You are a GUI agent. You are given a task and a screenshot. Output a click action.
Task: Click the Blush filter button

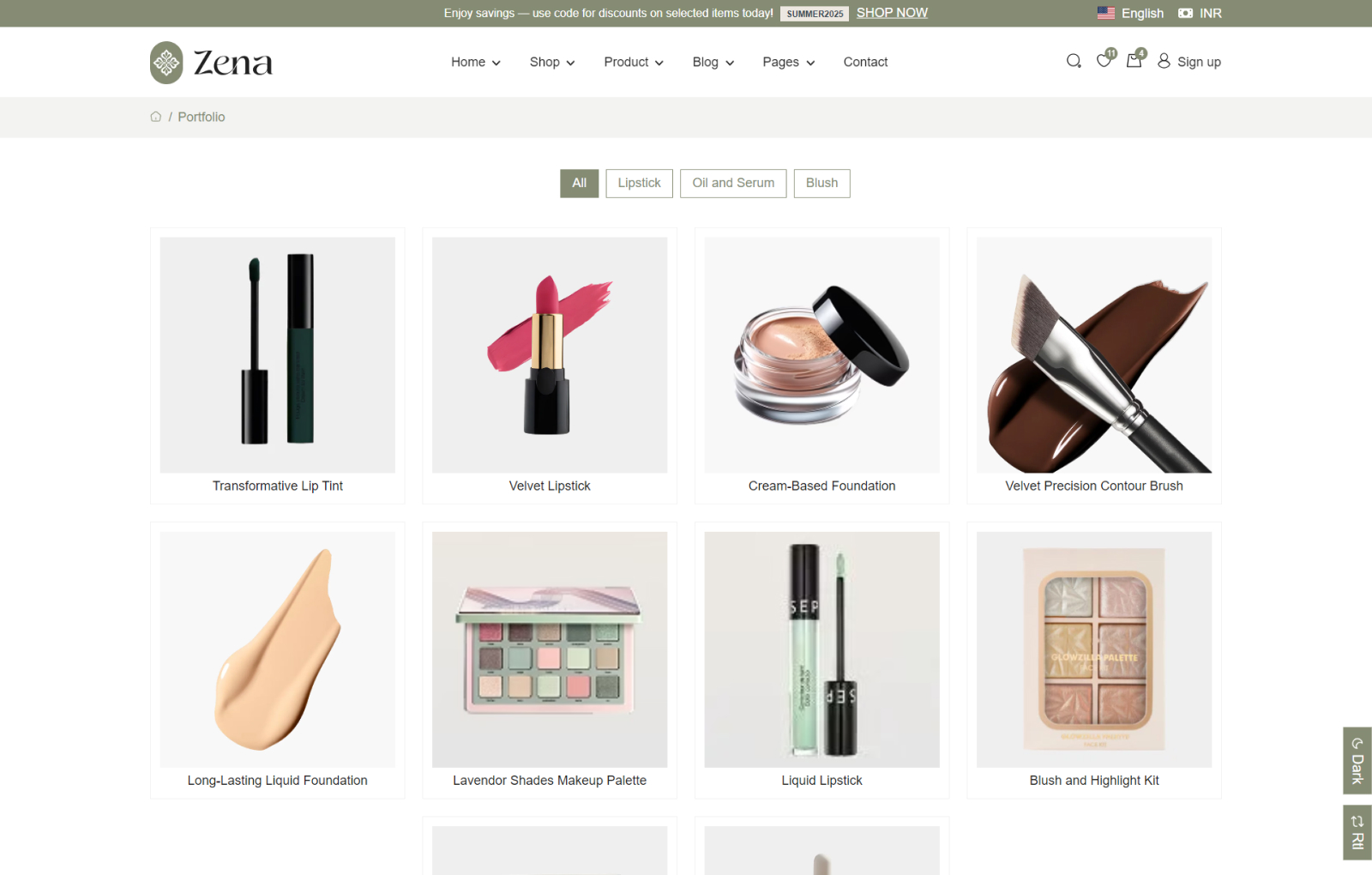click(821, 183)
